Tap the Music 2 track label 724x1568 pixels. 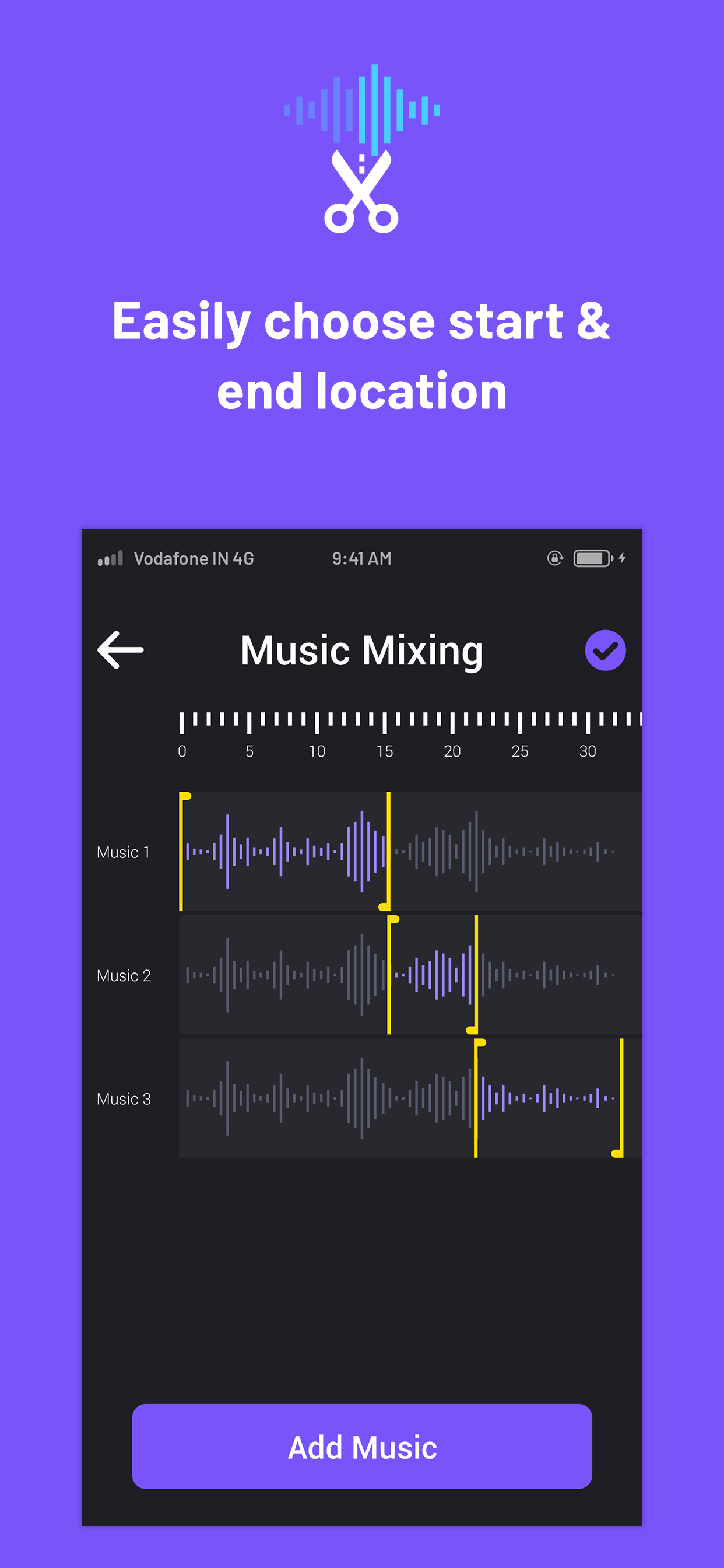tap(124, 976)
